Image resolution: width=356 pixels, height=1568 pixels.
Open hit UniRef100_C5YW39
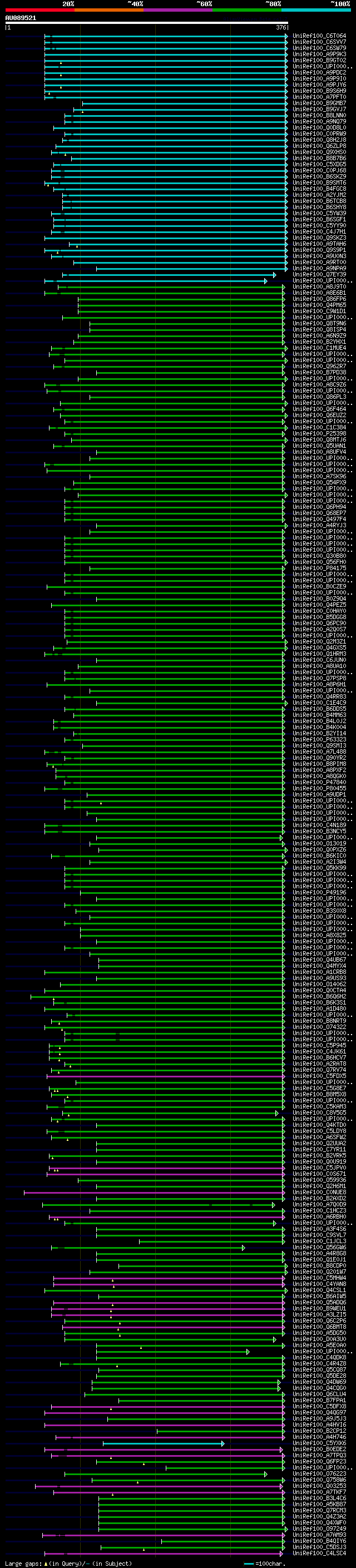pyautogui.click(x=319, y=213)
